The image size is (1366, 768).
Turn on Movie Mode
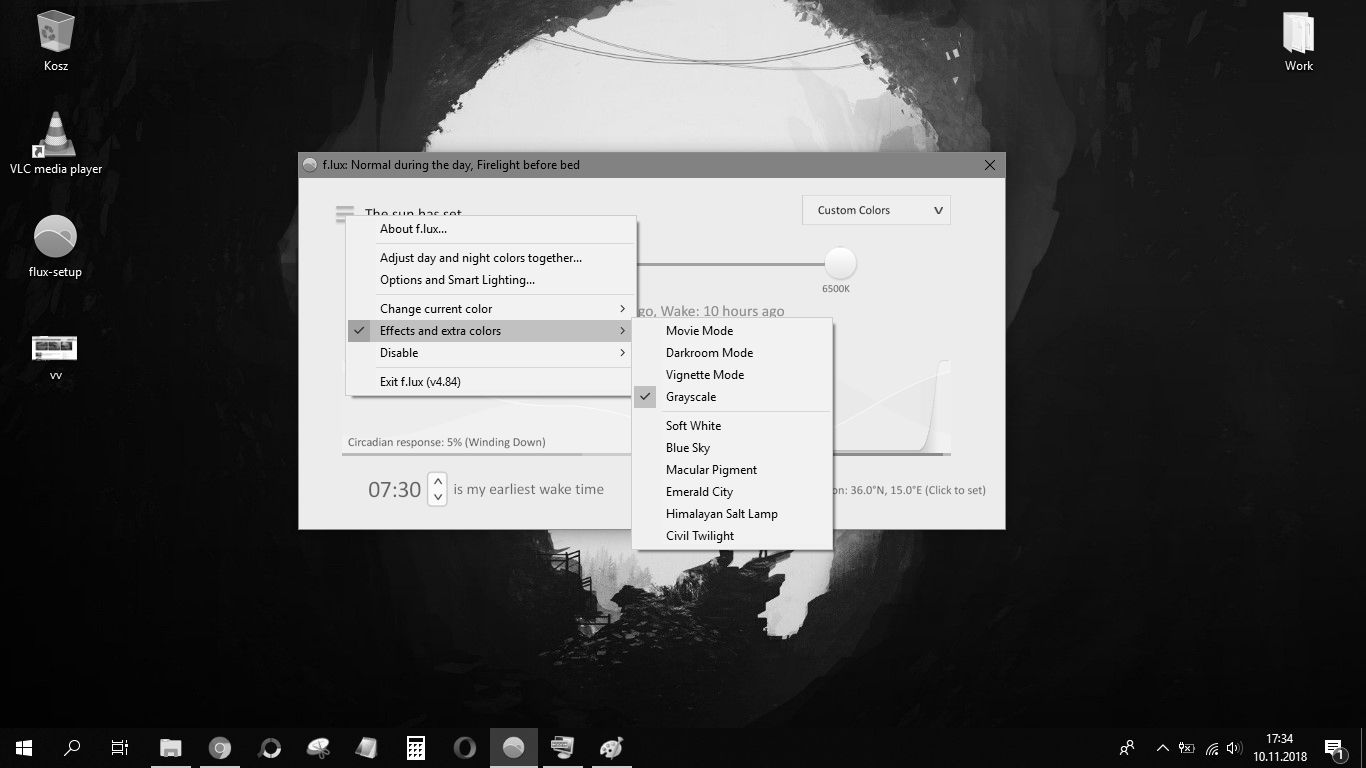[699, 331]
